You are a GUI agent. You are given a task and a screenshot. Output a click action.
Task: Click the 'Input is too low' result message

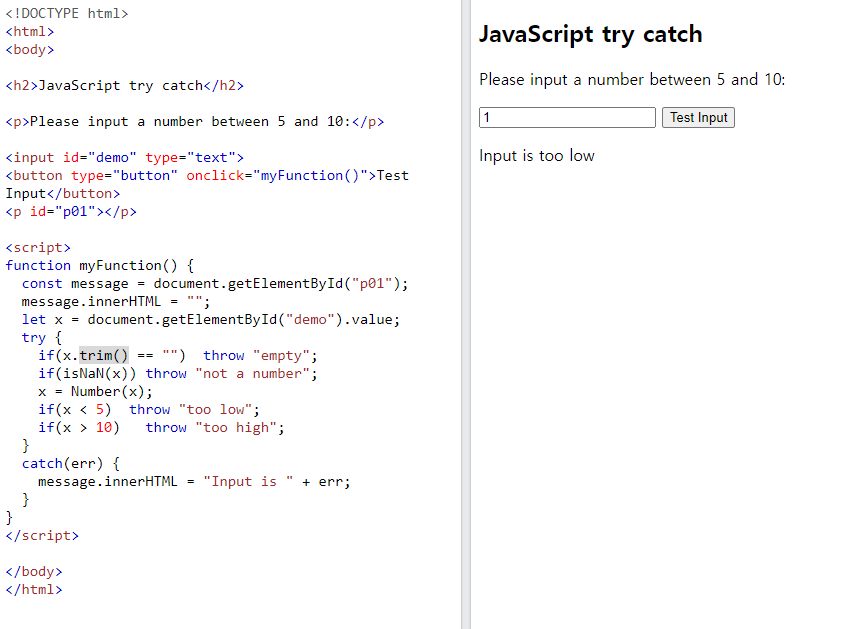536,156
